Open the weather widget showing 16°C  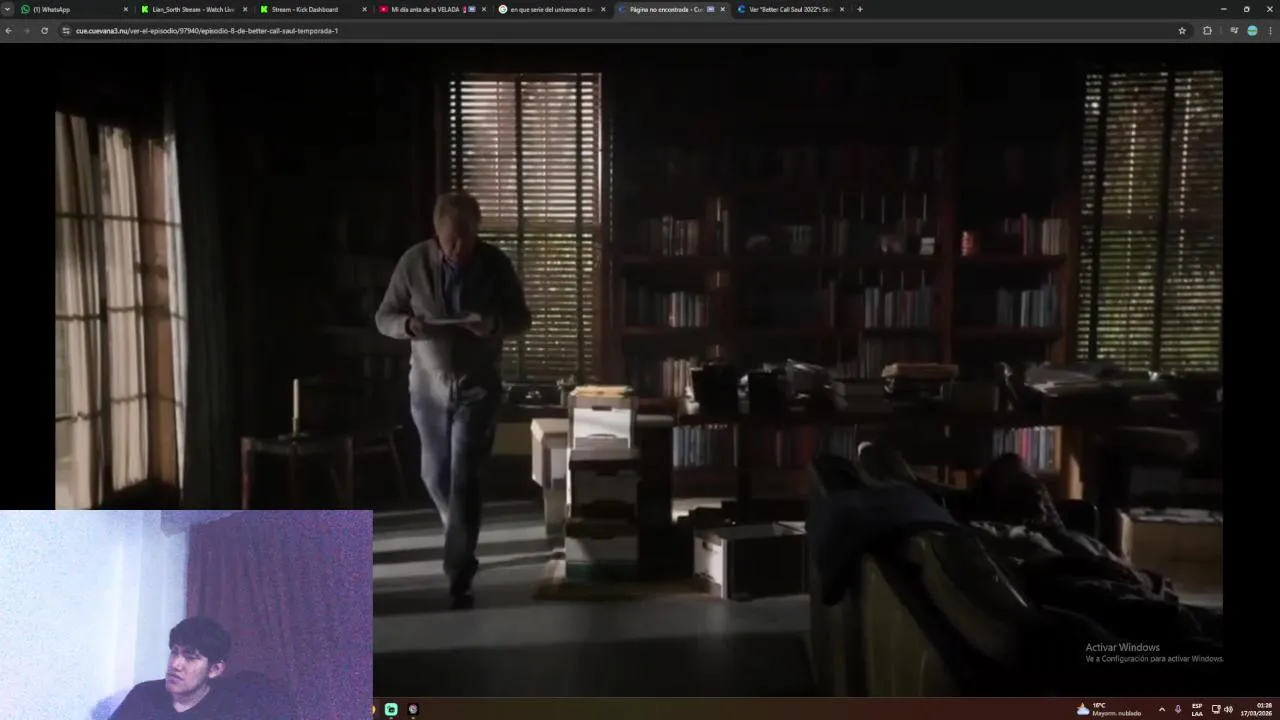pyautogui.click(x=1109, y=709)
